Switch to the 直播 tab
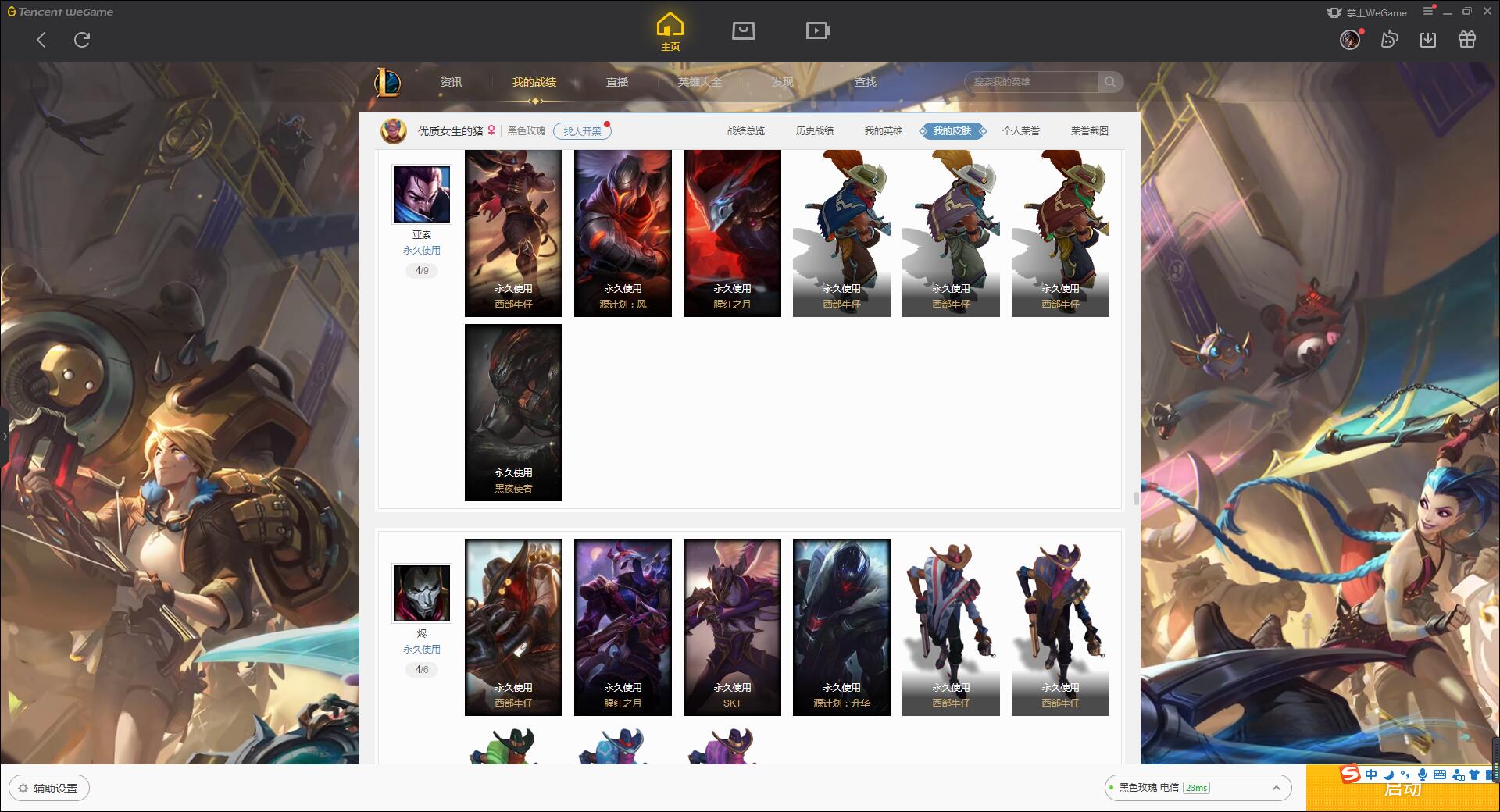 click(x=617, y=82)
